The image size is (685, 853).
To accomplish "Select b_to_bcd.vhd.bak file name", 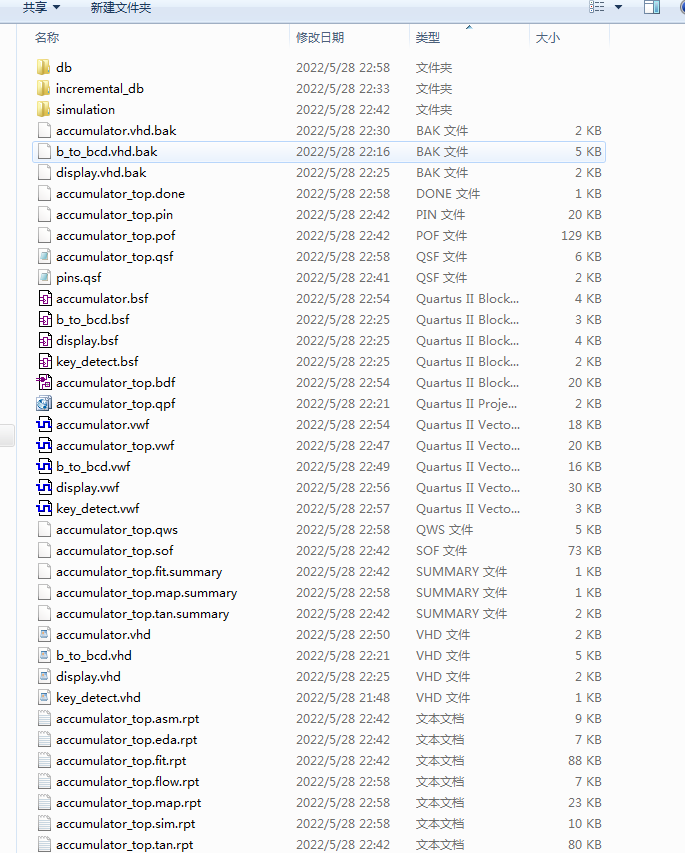I will 107,152.
